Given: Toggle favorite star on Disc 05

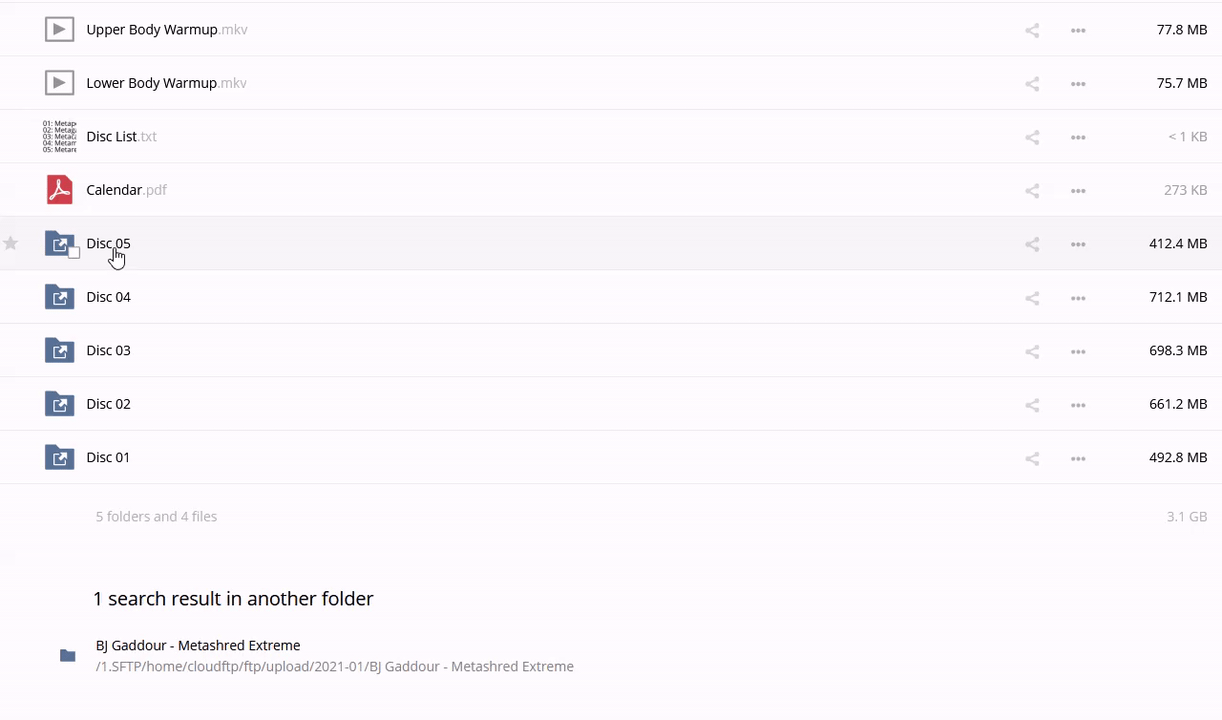Looking at the screenshot, I should (x=11, y=243).
